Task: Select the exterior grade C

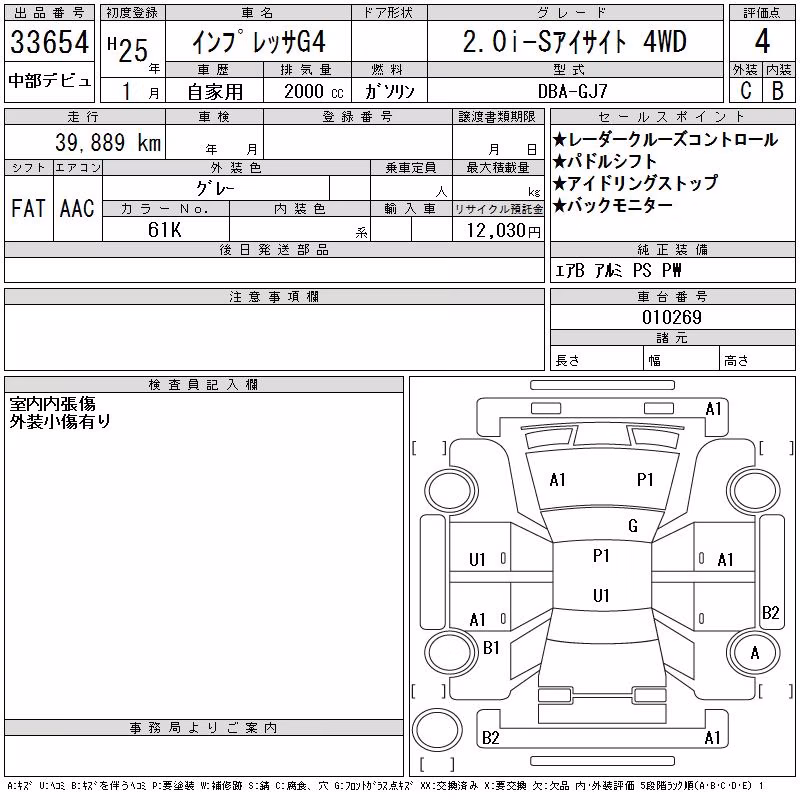Action: click(745, 90)
